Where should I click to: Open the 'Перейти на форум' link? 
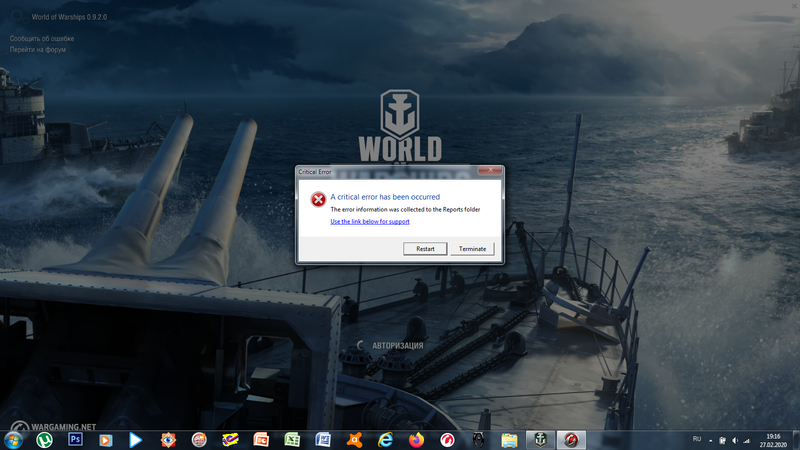38,50
